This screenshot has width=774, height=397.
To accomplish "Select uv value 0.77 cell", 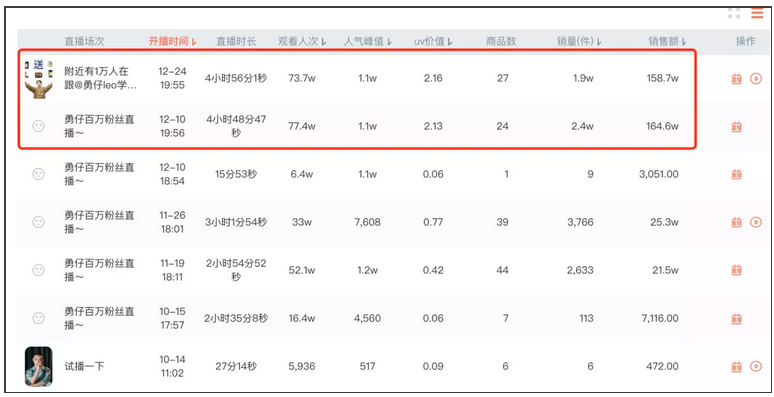I will click(433, 222).
